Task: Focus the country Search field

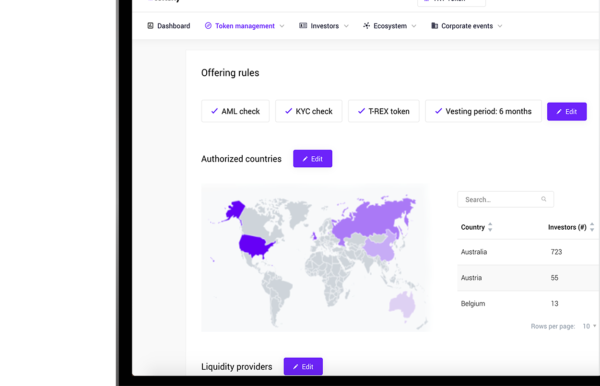Action: click(505, 199)
